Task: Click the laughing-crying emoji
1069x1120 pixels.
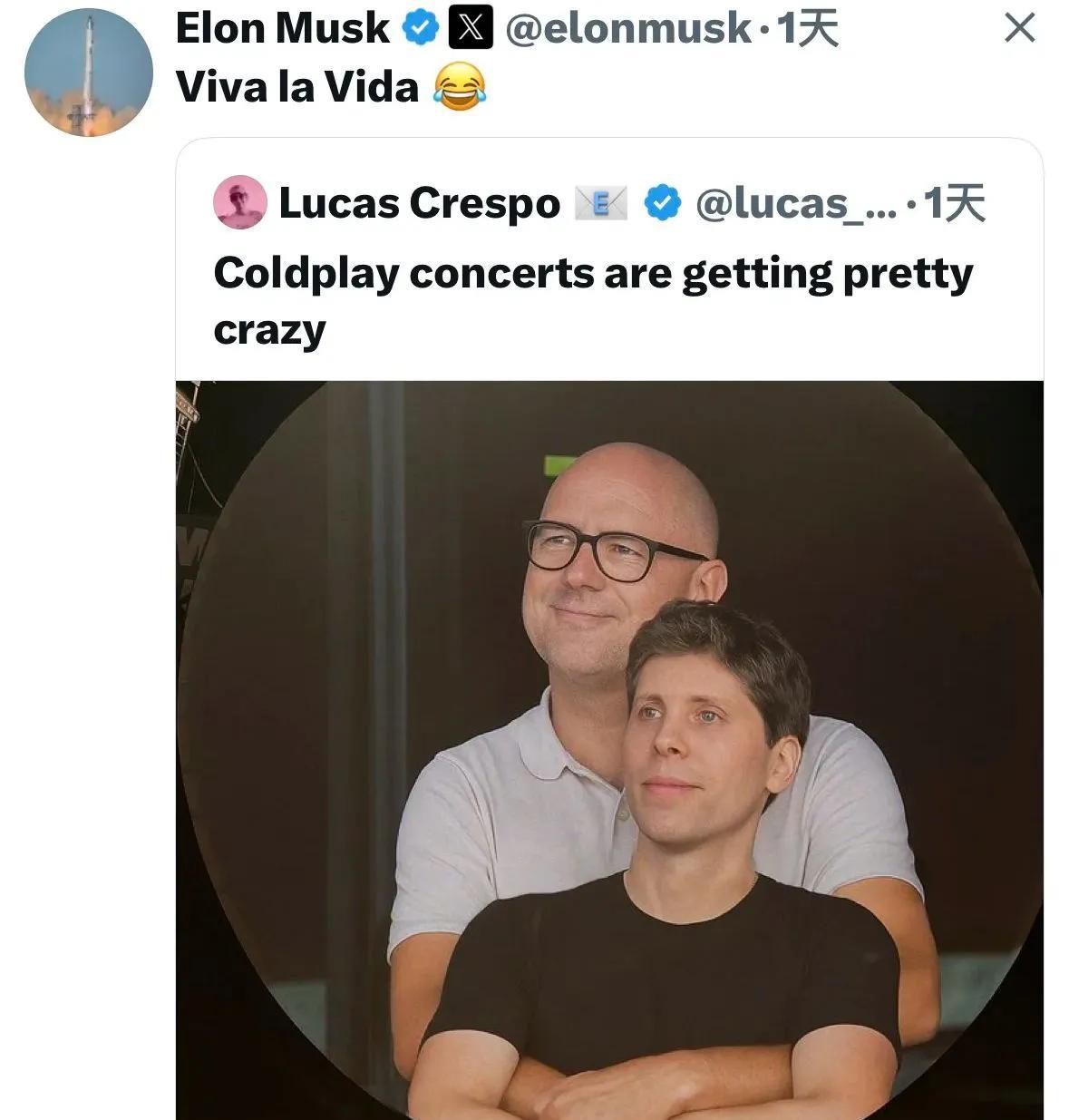Action: [x=460, y=88]
